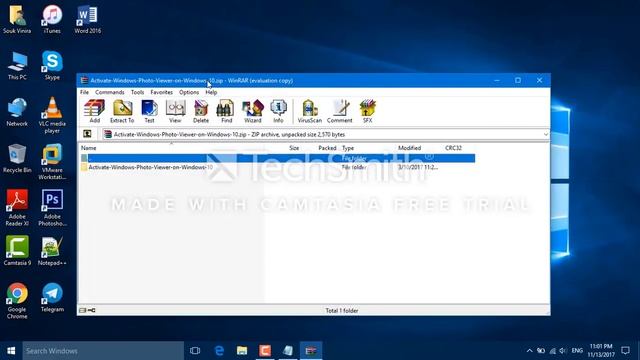Click the ENG language indicator
640x360 pixels.
[577, 351]
